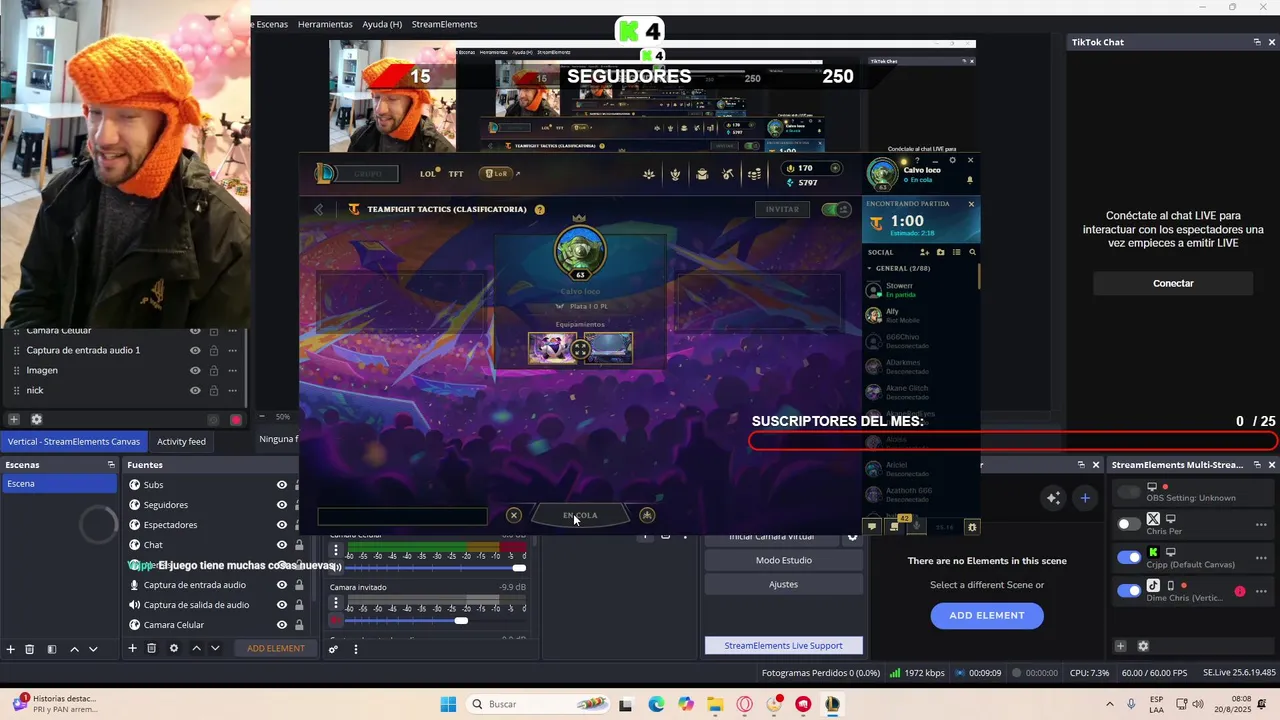The image size is (1280, 720).
Task: Hide the Imagen layer in vertical canvas
Action: click(195, 371)
